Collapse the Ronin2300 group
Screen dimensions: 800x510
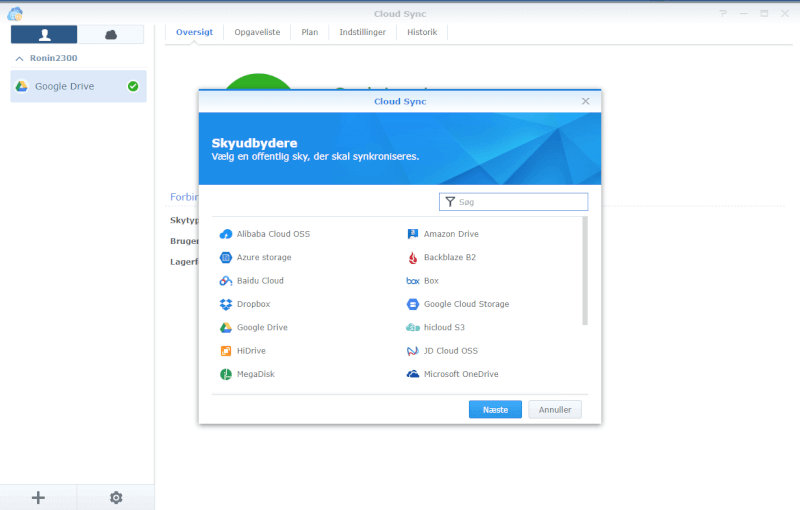pyautogui.click(x=19, y=59)
